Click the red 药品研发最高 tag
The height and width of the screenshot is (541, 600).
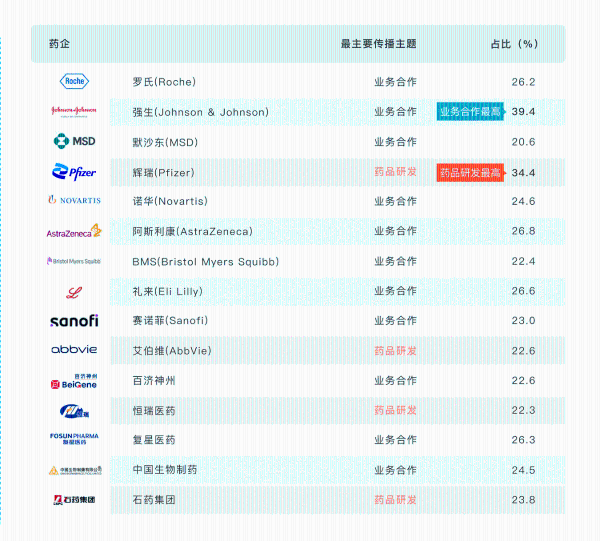470,173
